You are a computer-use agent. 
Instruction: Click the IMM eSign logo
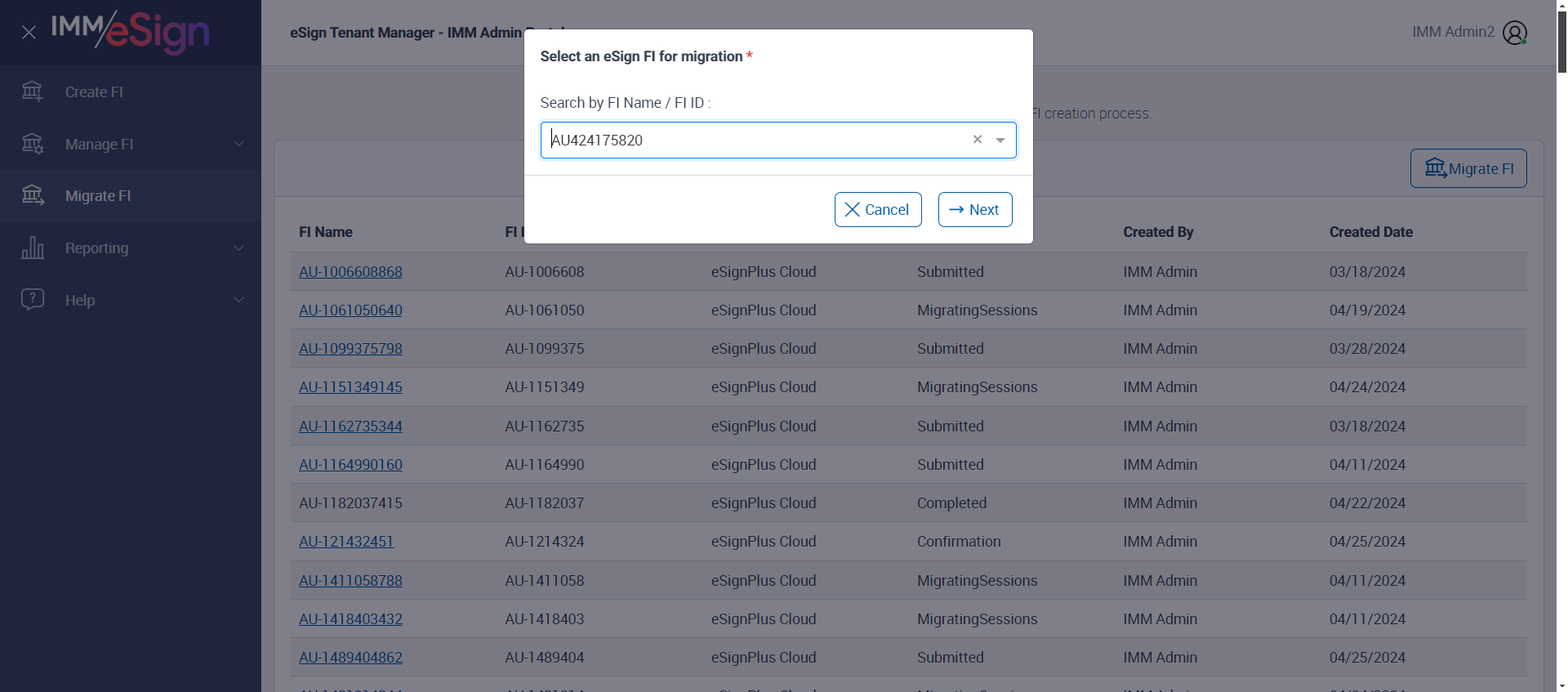(x=131, y=32)
